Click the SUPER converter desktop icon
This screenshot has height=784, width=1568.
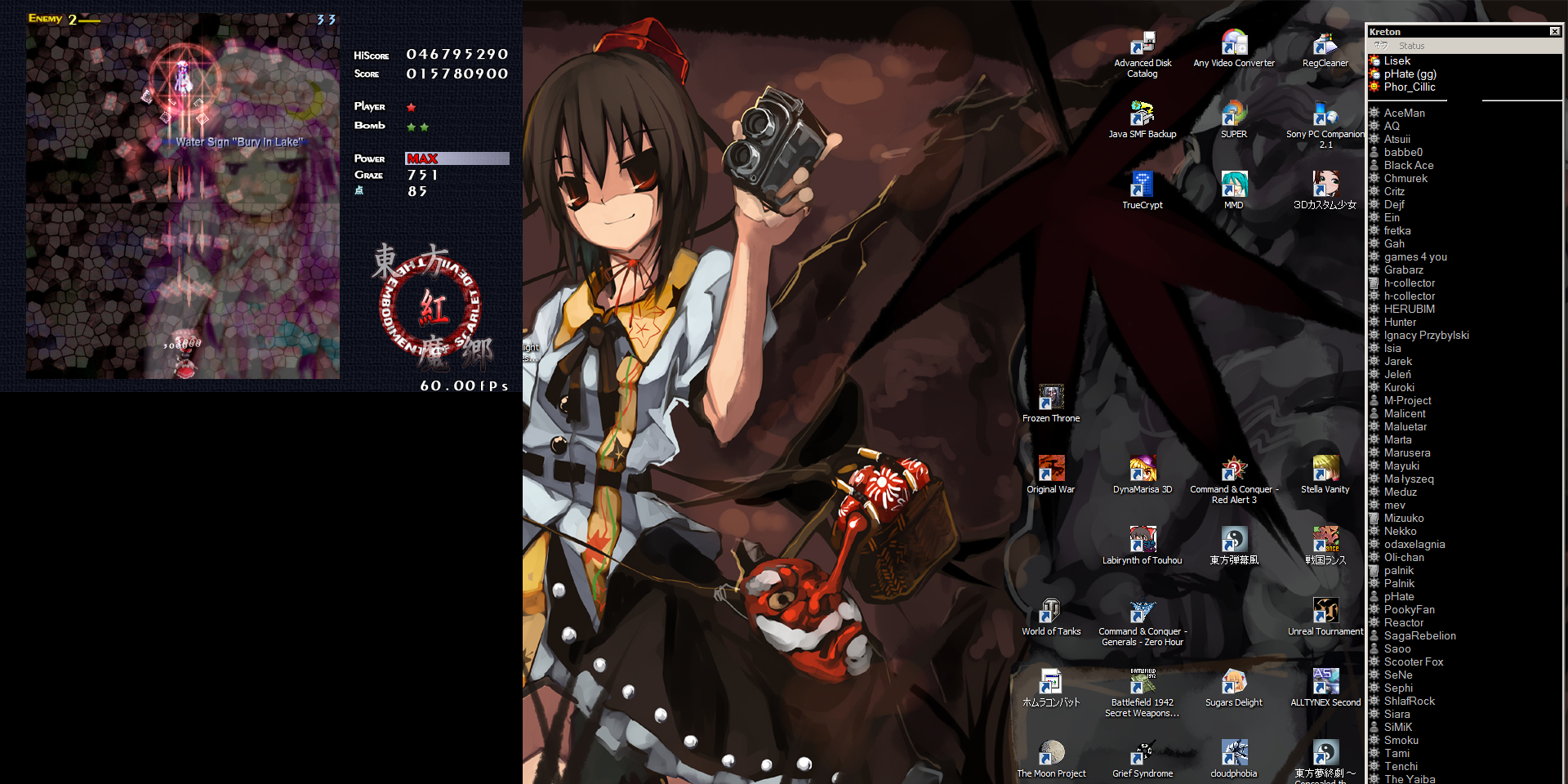(1234, 120)
